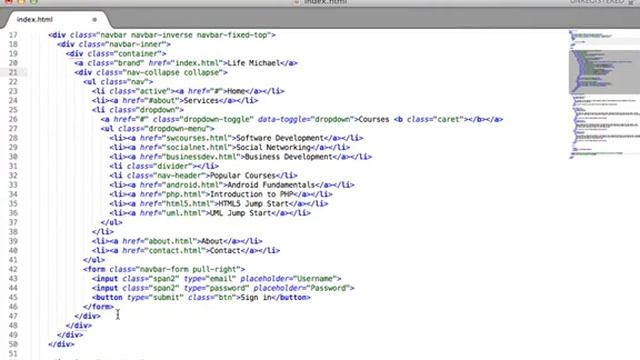Click "contact.html" href value

(x=175, y=251)
